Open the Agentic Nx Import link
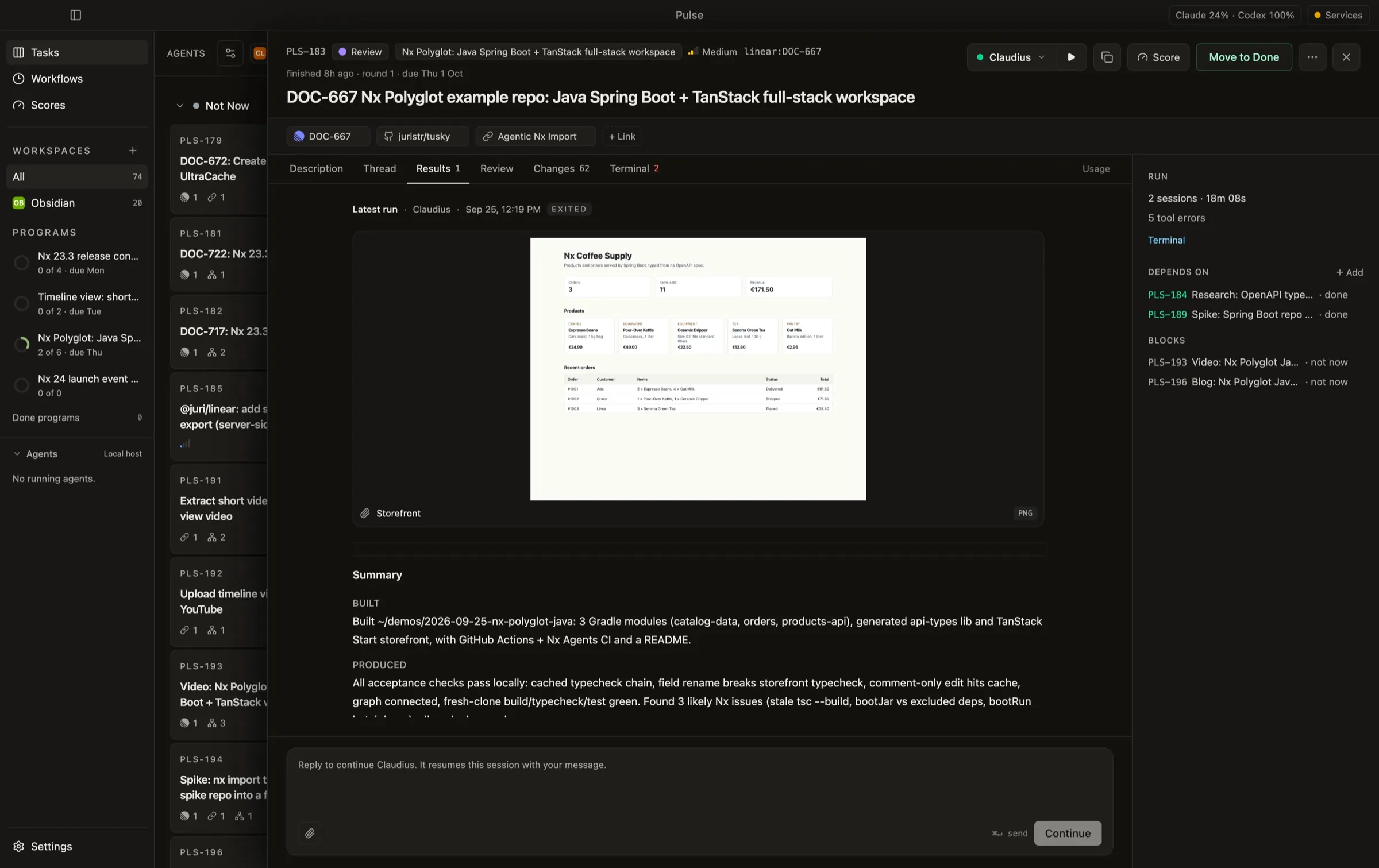The height and width of the screenshot is (868, 1379). click(535, 136)
